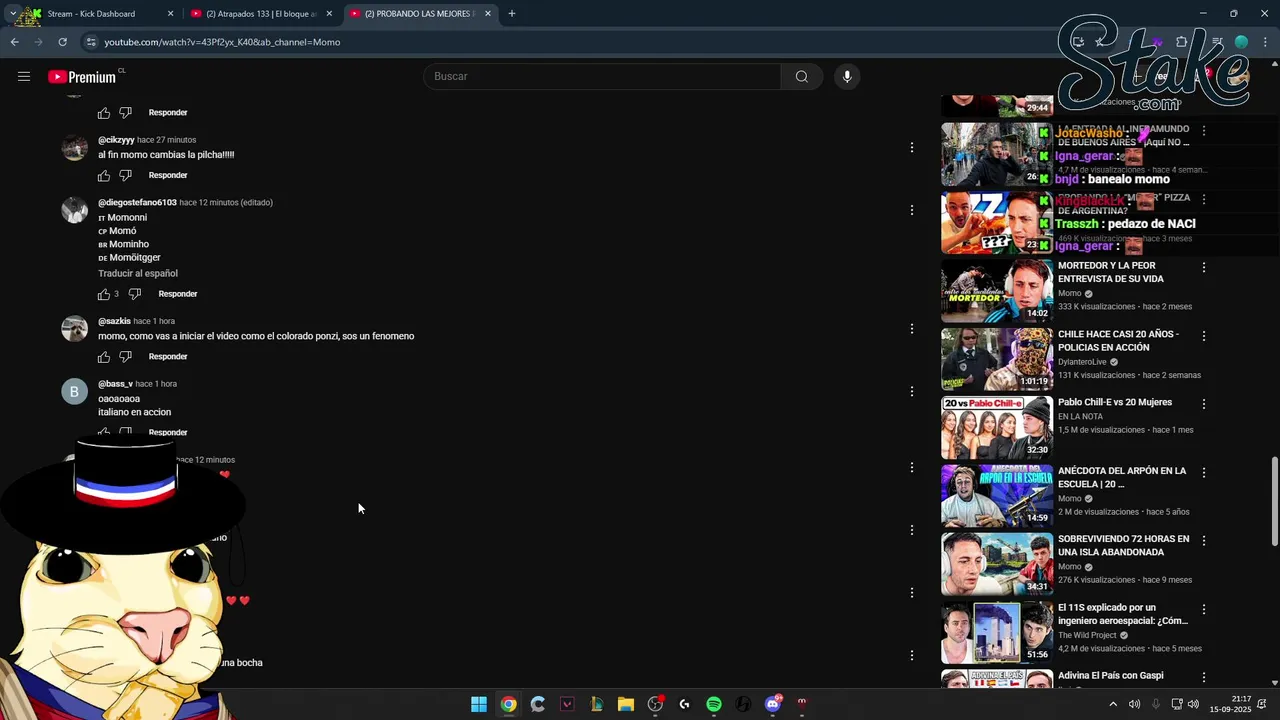Like the topmost partially visible comment
1280x720 pixels.
(104, 113)
